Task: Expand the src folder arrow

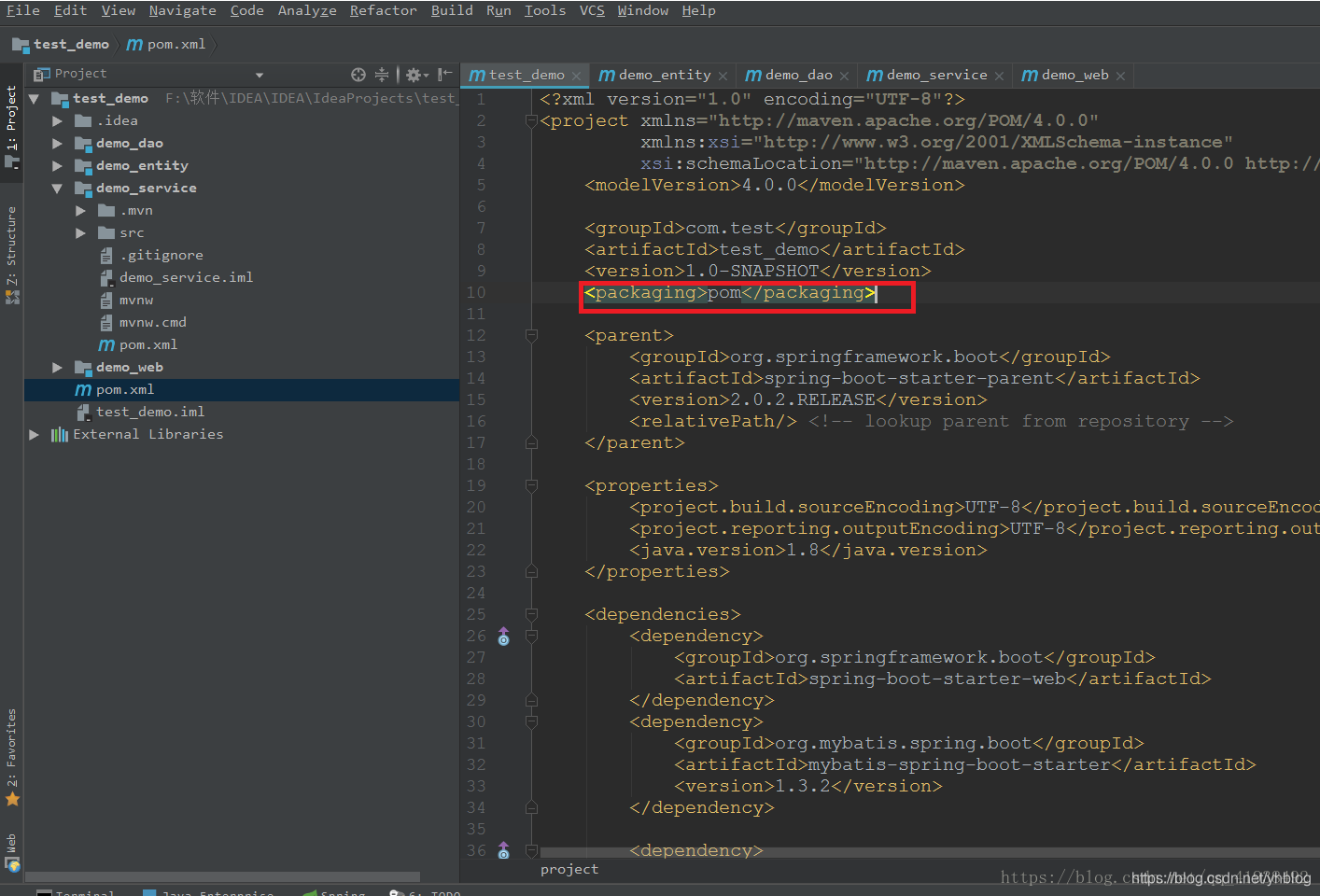Action: [x=81, y=233]
